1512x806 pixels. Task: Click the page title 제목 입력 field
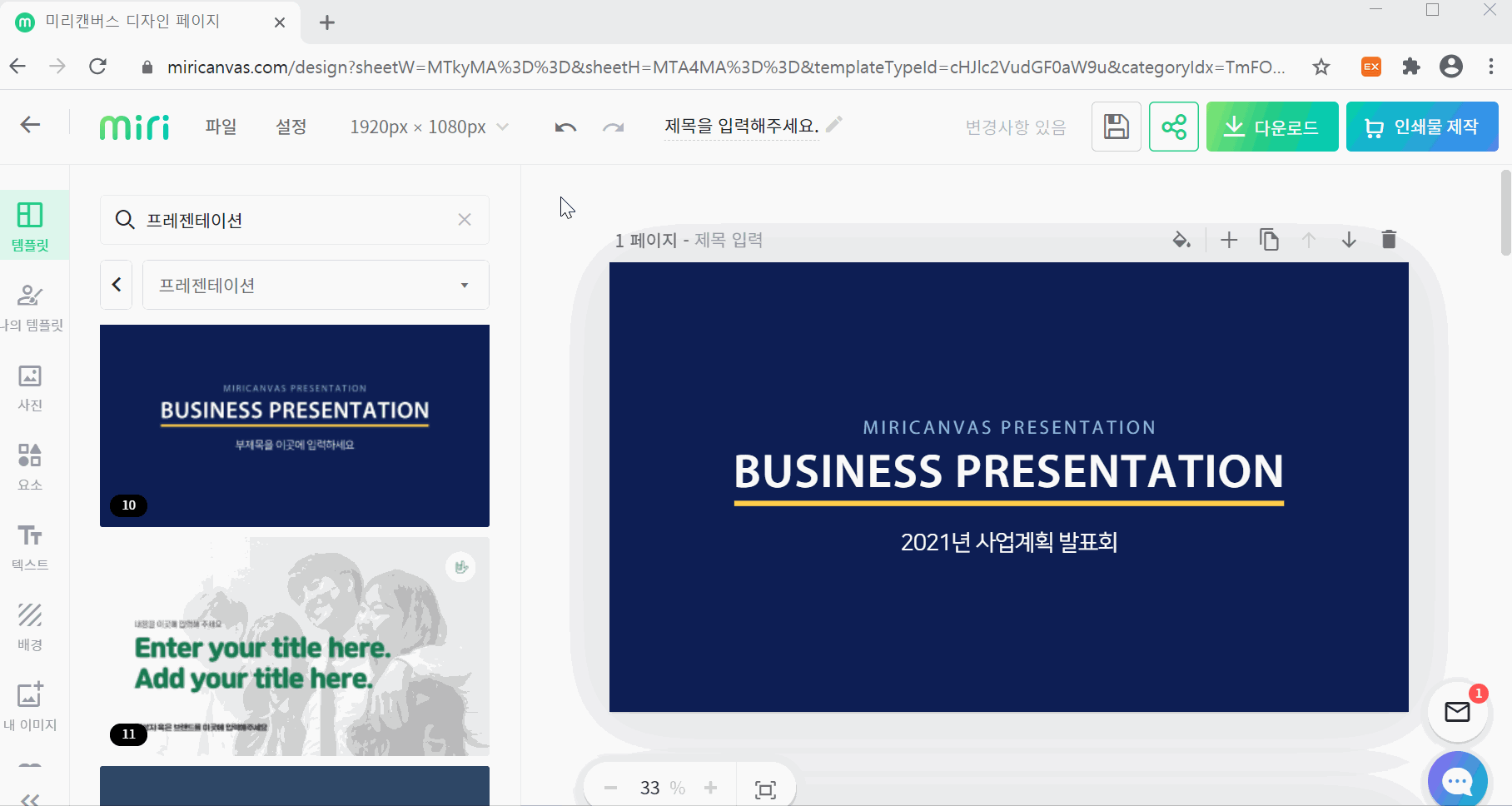[x=729, y=240]
